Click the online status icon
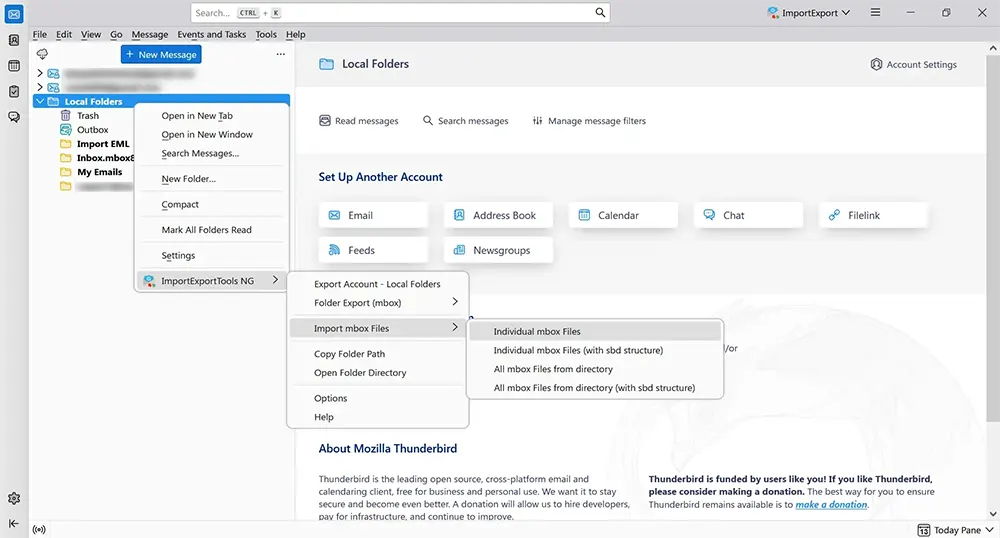The image size is (1000, 538). (39, 530)
